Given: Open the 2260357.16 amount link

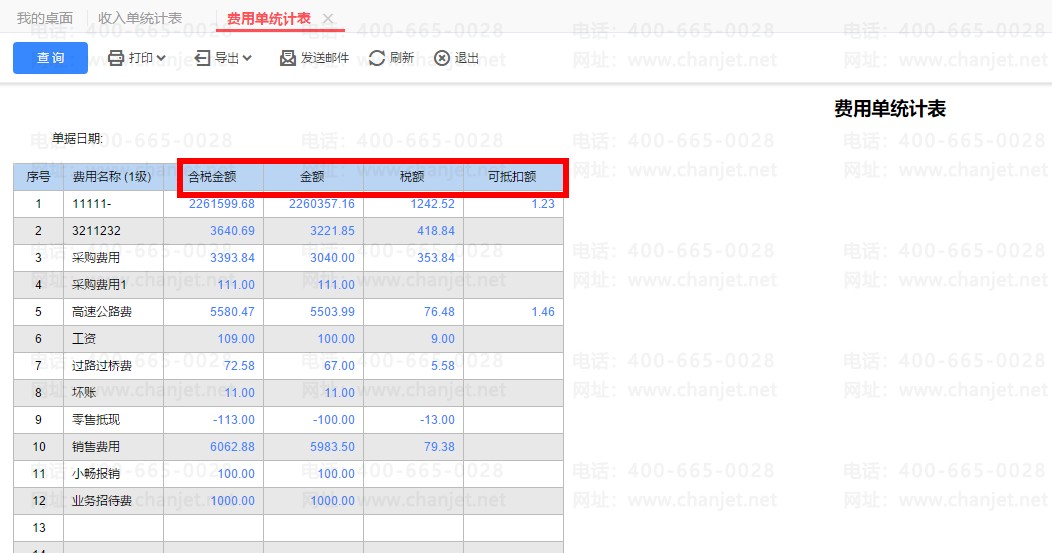Looking at the screenshot, I should [321, 204].
